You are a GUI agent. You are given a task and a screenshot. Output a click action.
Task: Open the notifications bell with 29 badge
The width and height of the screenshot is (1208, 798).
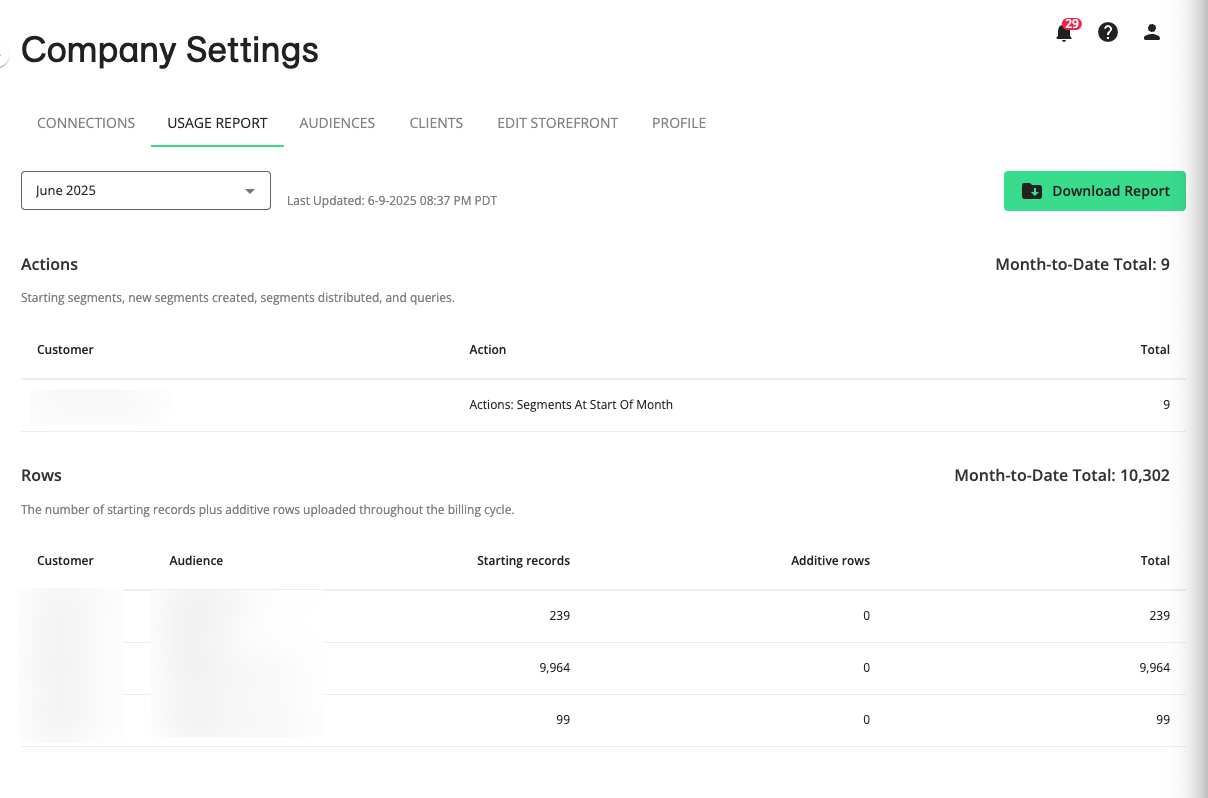(1065, 31)
